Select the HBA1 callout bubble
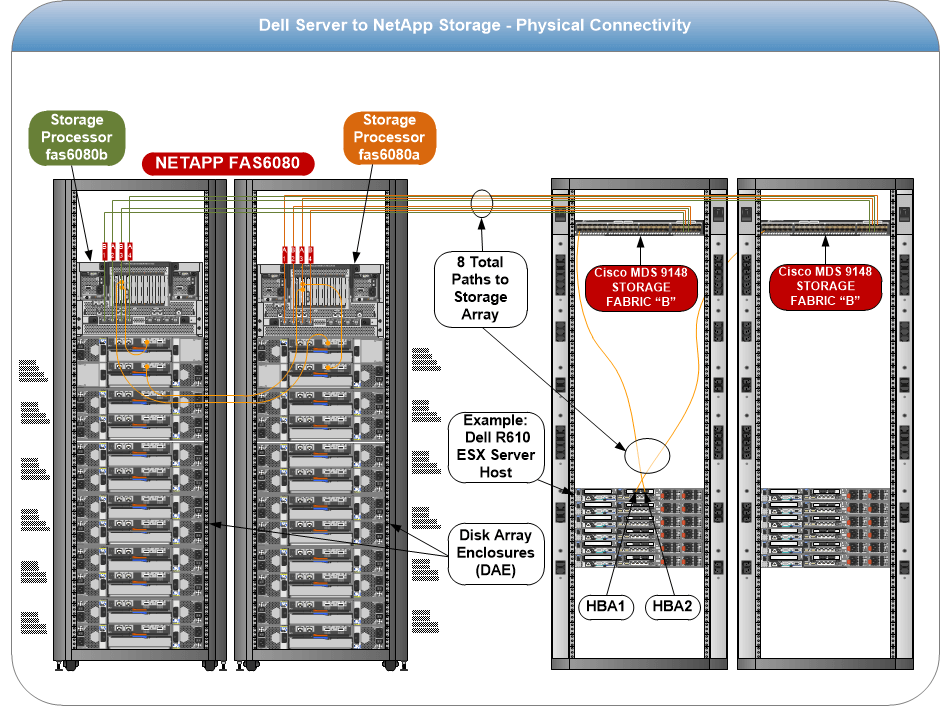Image resolution: width=951 pixels, height=706 pixels. pyautogui.click(x=607, y=606)
